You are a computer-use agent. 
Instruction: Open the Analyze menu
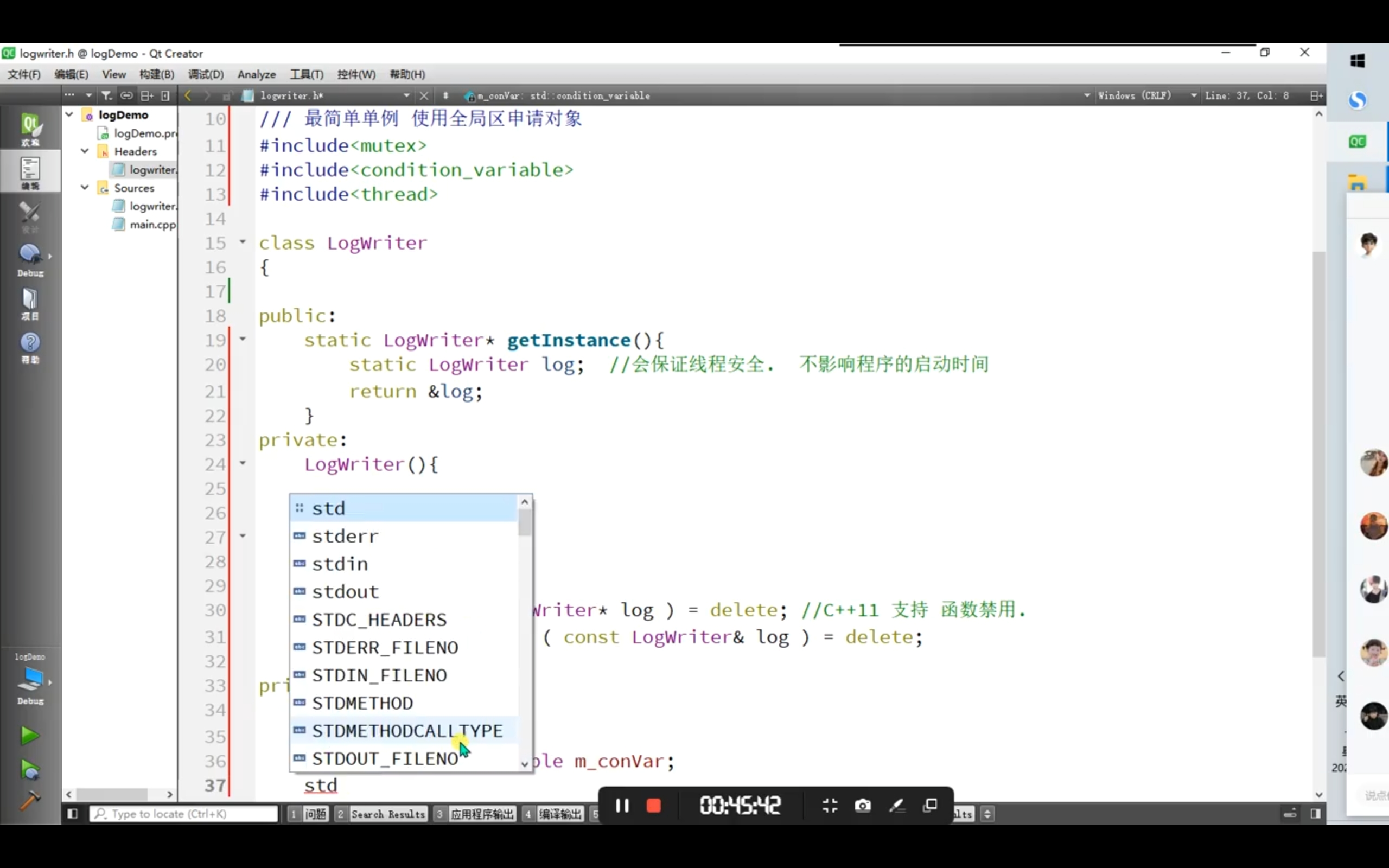256,74
